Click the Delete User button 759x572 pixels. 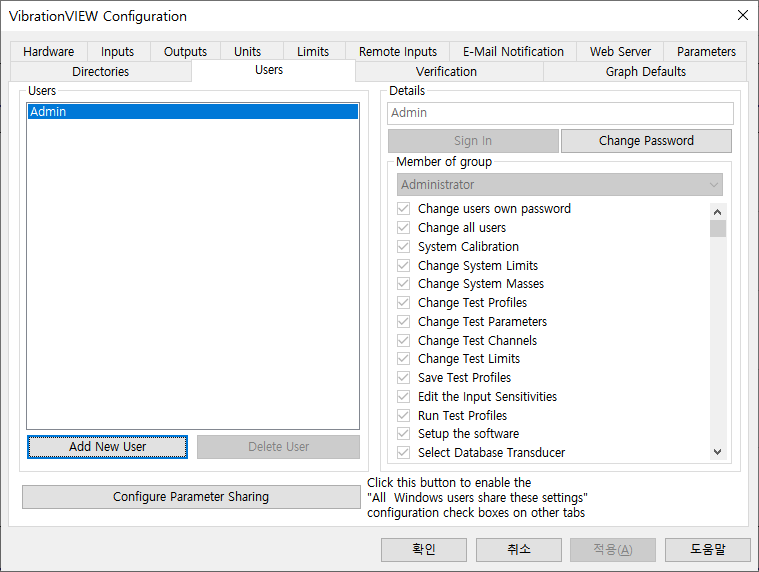pos(278,447)
